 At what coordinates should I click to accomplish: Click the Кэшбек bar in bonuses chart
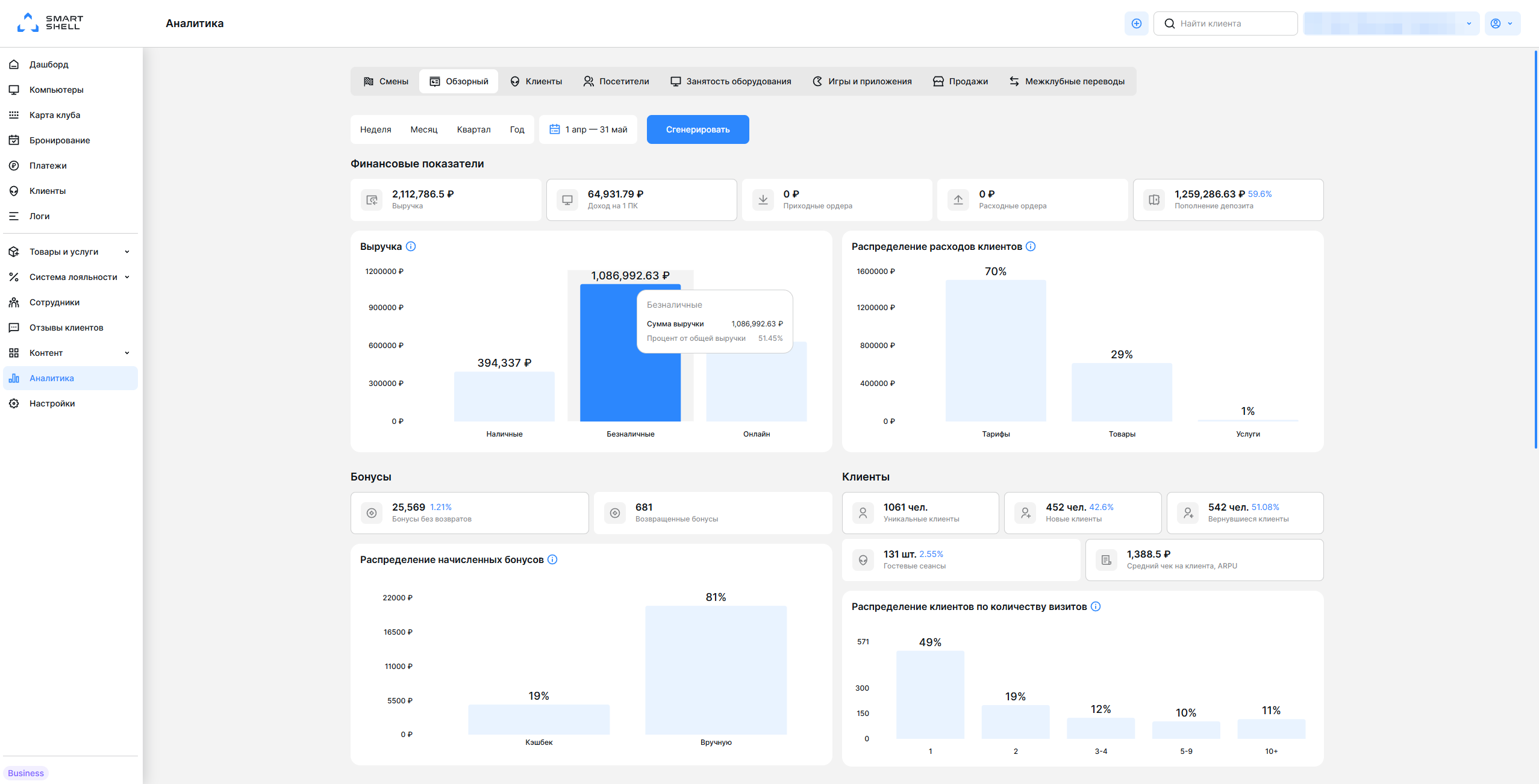tap(538, 720)
